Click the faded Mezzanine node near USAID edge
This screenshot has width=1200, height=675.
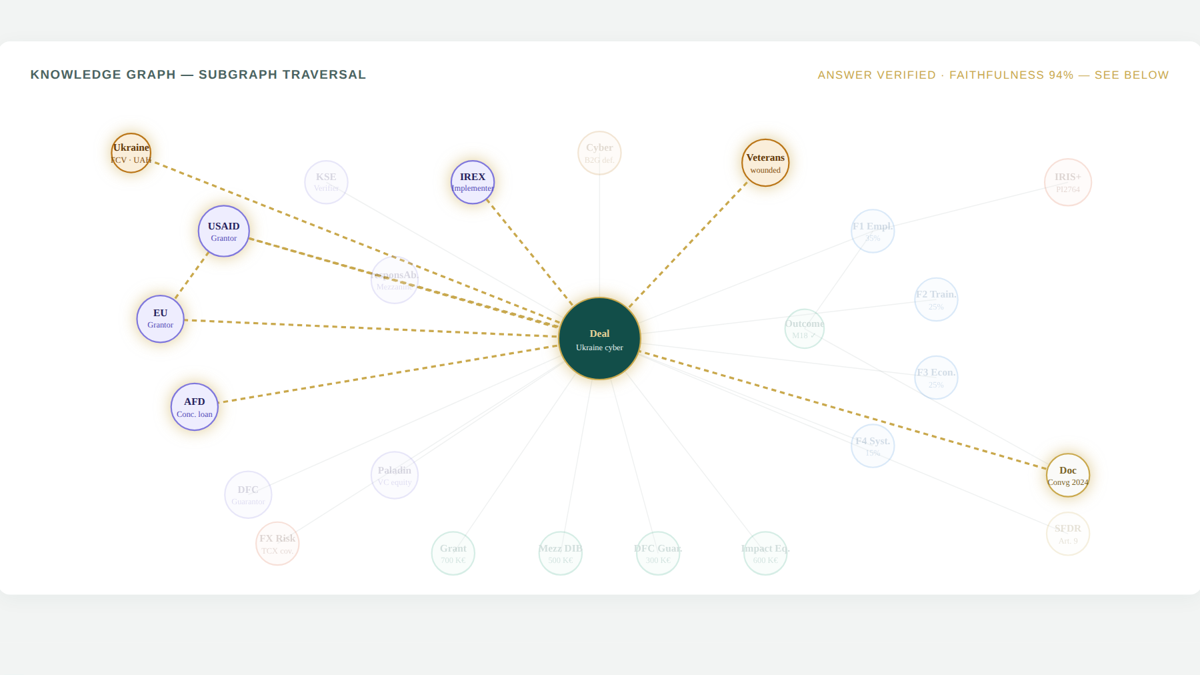[394, 280]
